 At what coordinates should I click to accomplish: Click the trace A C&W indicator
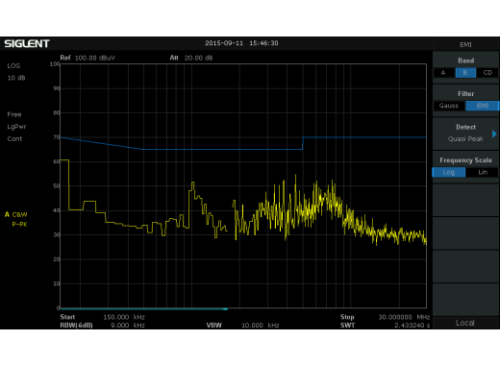click(16, 214)
